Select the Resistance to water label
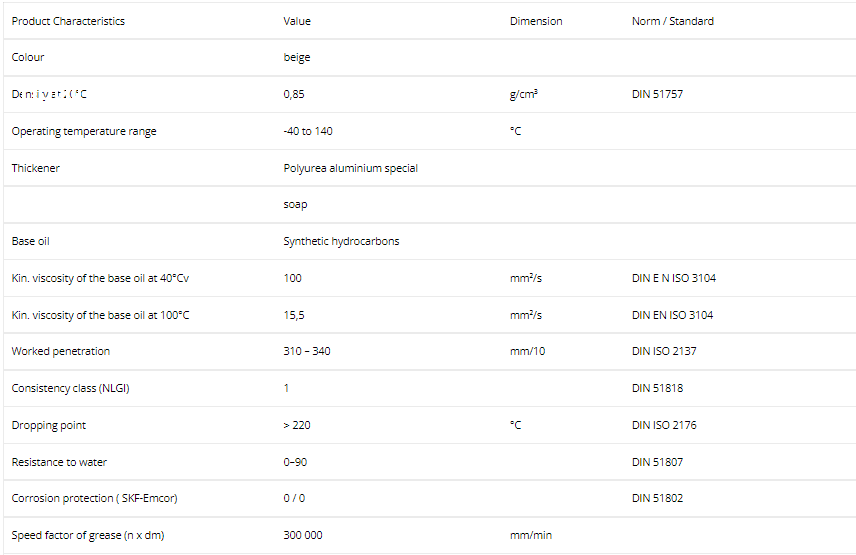856x555 pixels. (59, 462)
